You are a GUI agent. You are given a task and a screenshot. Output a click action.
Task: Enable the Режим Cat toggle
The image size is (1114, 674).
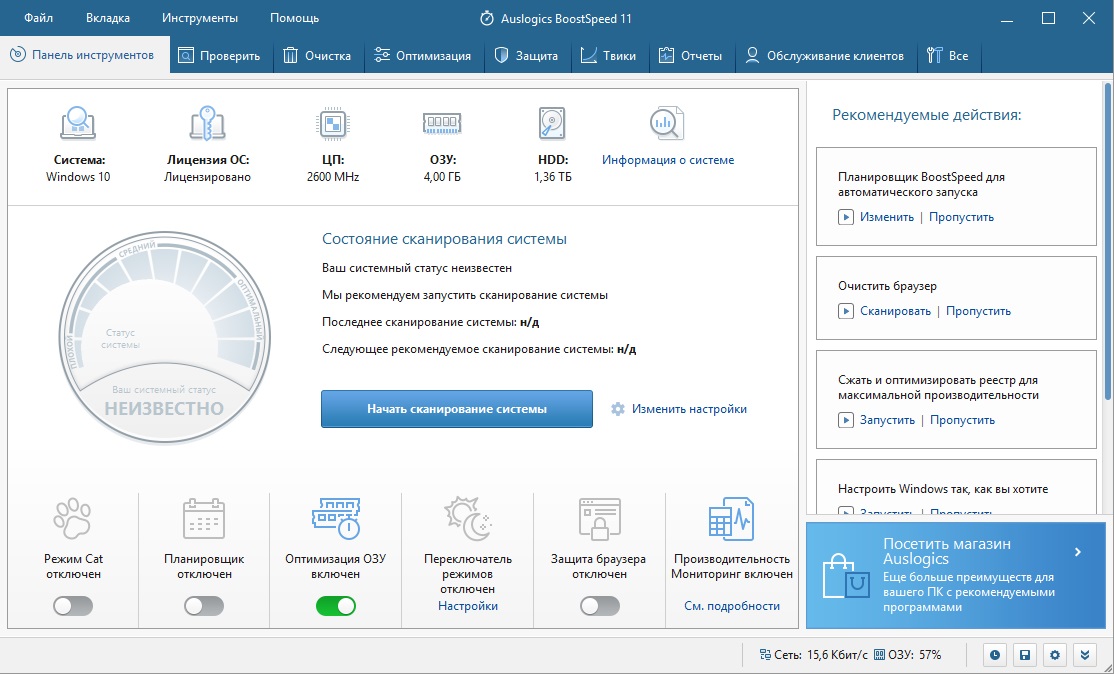click(x=72, y=606)
